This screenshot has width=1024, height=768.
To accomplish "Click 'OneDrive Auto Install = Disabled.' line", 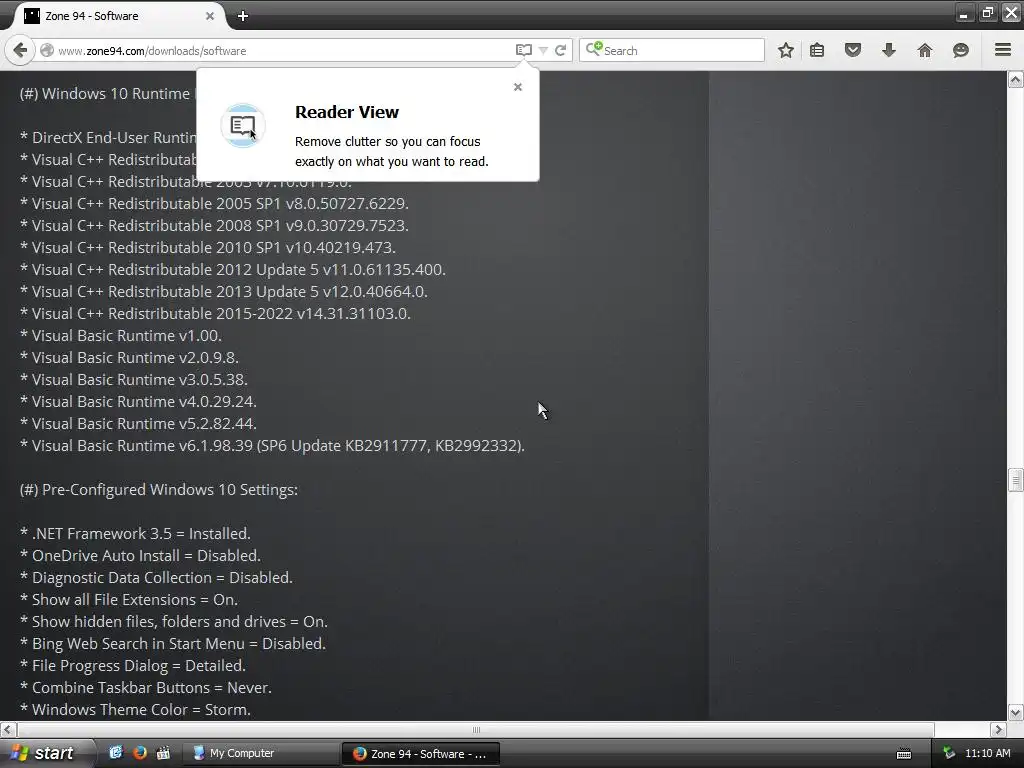I will pyautogui.click(x=140, y=556).
